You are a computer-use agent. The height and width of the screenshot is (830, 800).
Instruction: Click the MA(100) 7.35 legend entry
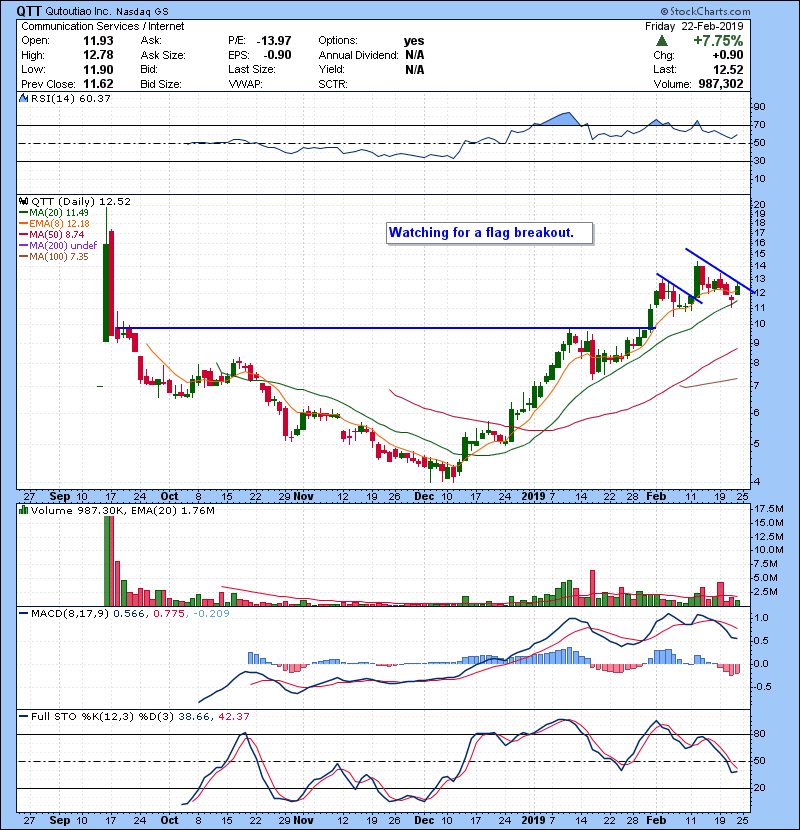tap(54, 257)
